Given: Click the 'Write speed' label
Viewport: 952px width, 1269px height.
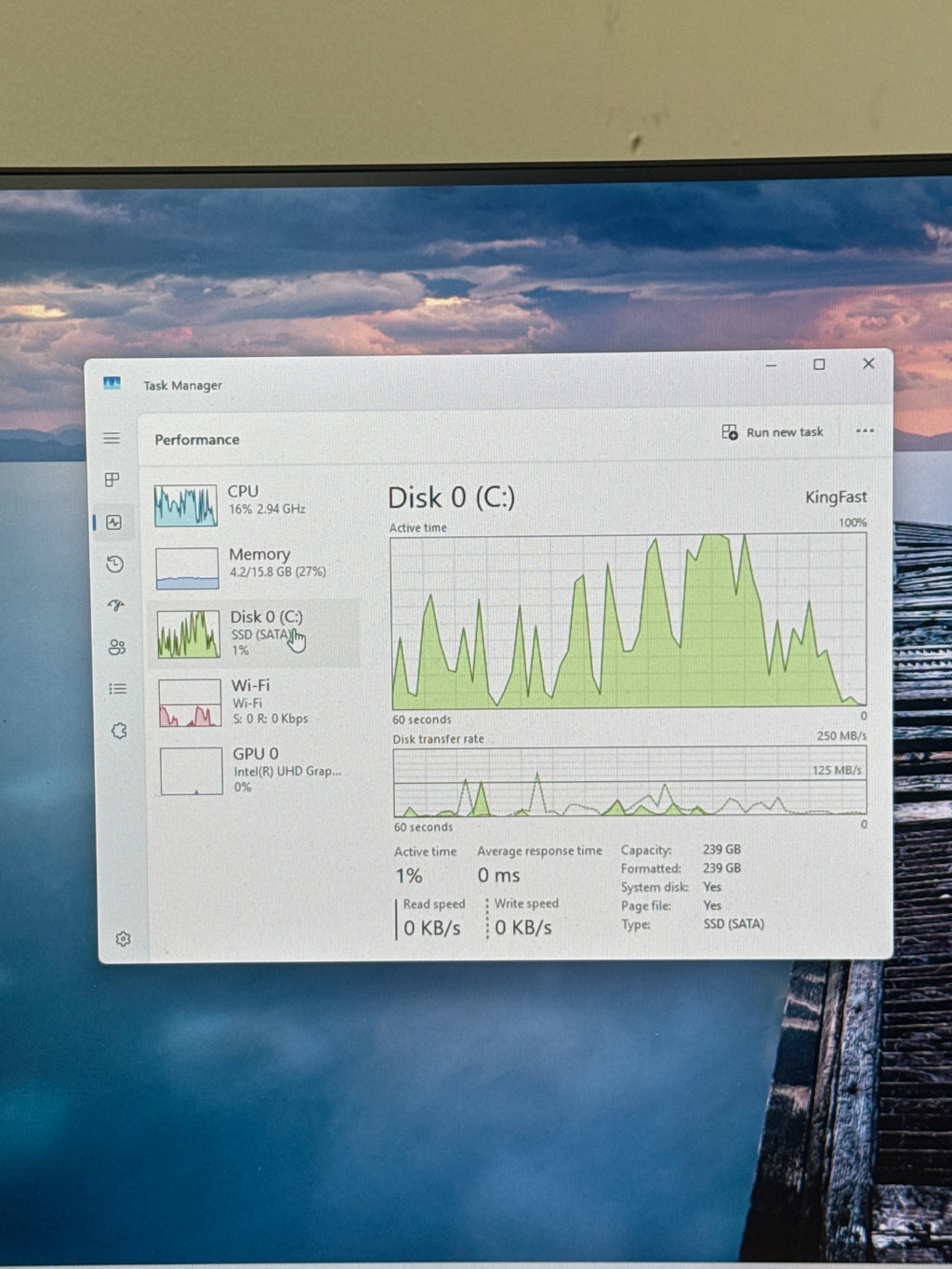Looking at the screenshot, I should (526, 903).
